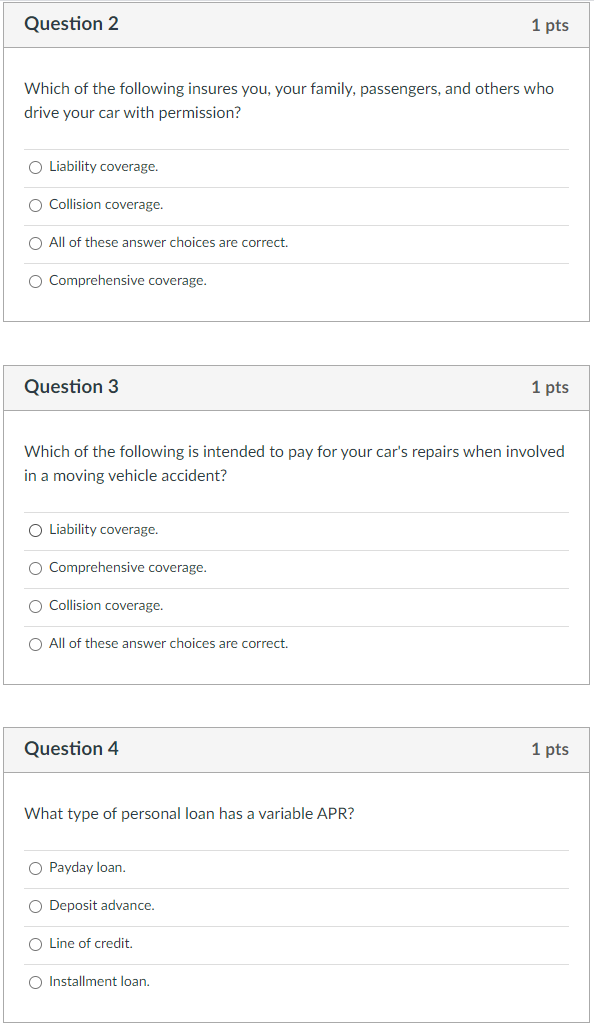Select 'Collision coverage' for Question 2

point(35,205)
